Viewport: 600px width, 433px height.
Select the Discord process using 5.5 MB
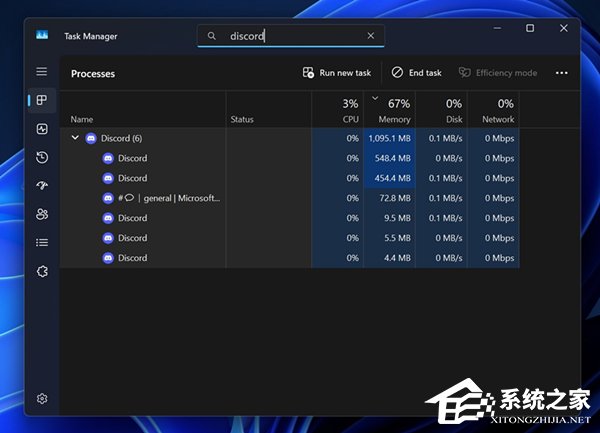pyautogui.click(x=290, y=238)
